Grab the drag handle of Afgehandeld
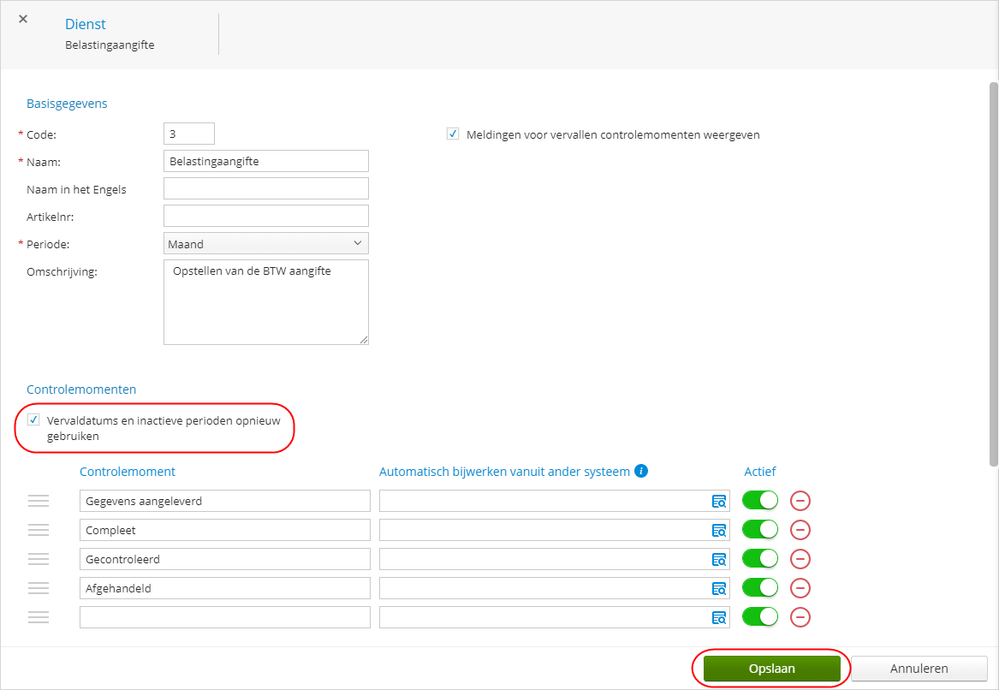 [38, 588]
